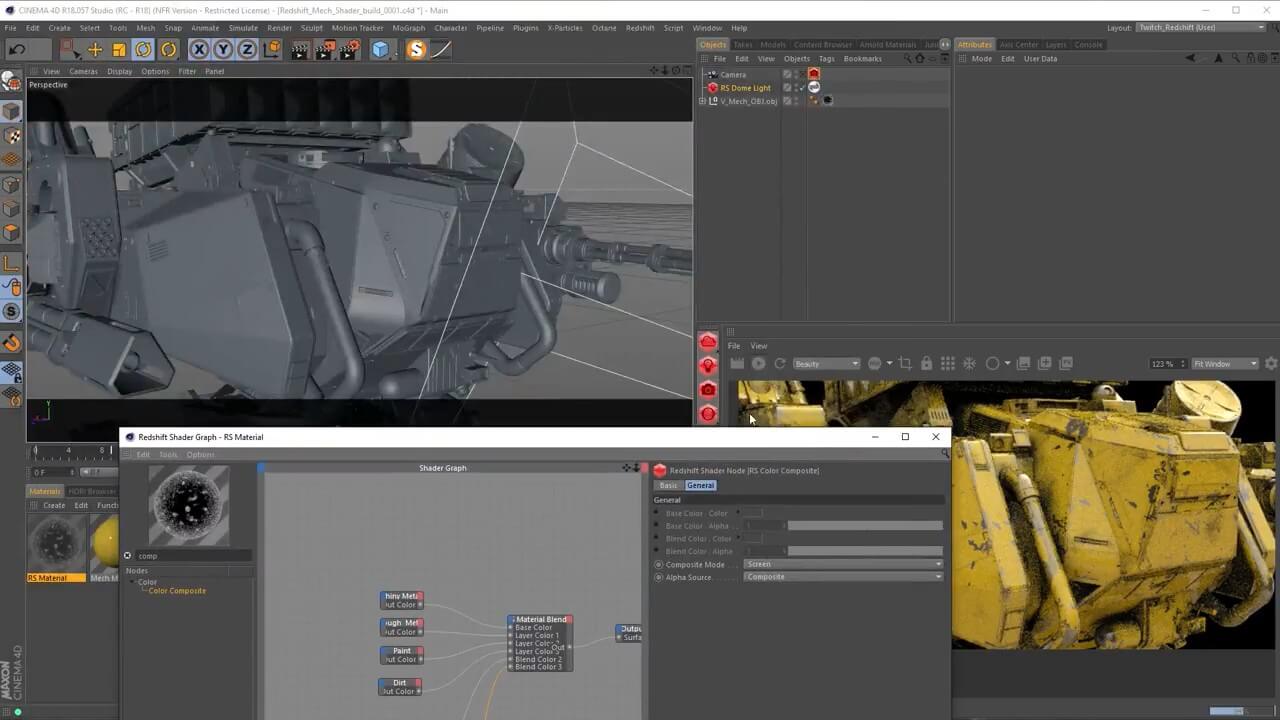
Task: Open the Beauty AOV dropdown
Action: point(826,364)
